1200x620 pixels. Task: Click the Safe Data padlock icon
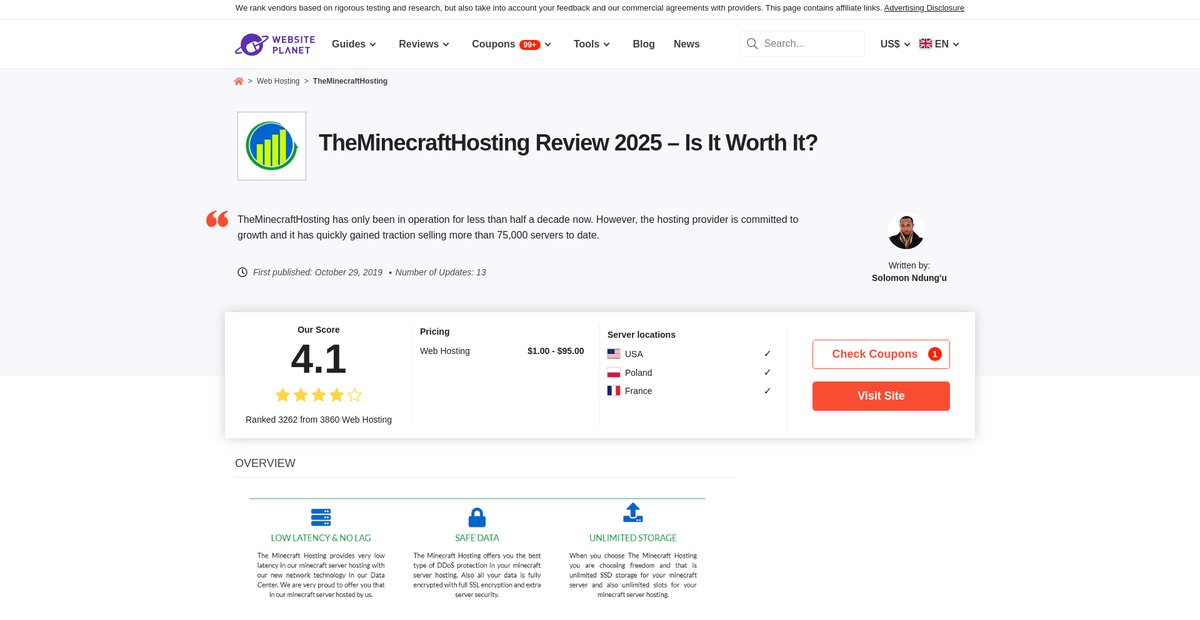pos(477,517)
